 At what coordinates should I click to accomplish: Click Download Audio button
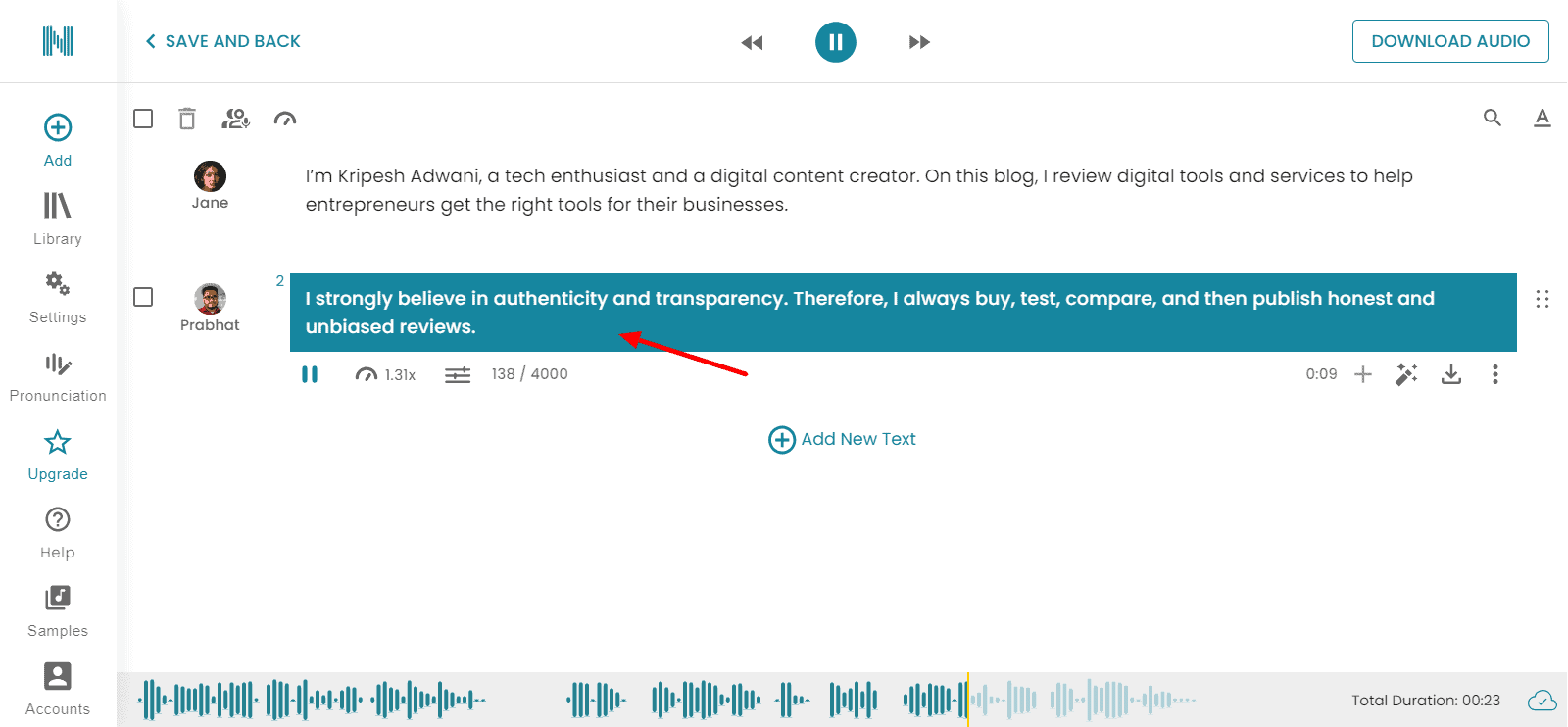[1450, 41]
